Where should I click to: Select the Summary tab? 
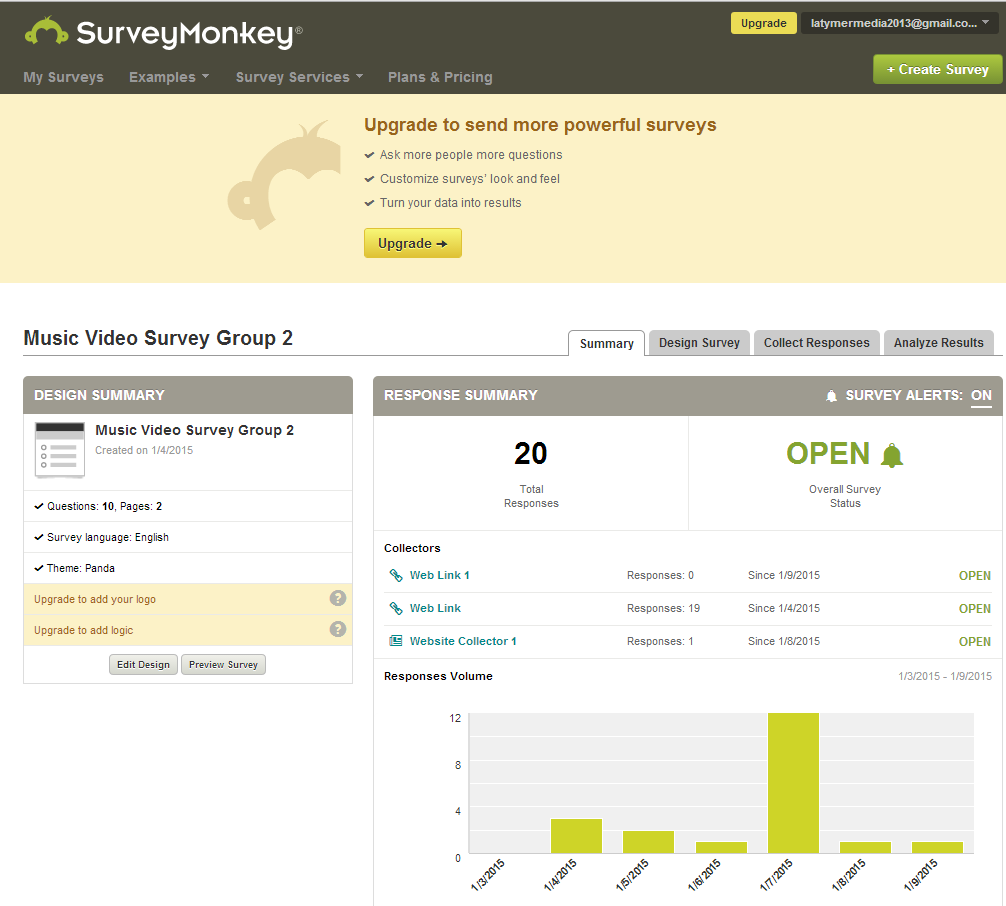(606, 343)
